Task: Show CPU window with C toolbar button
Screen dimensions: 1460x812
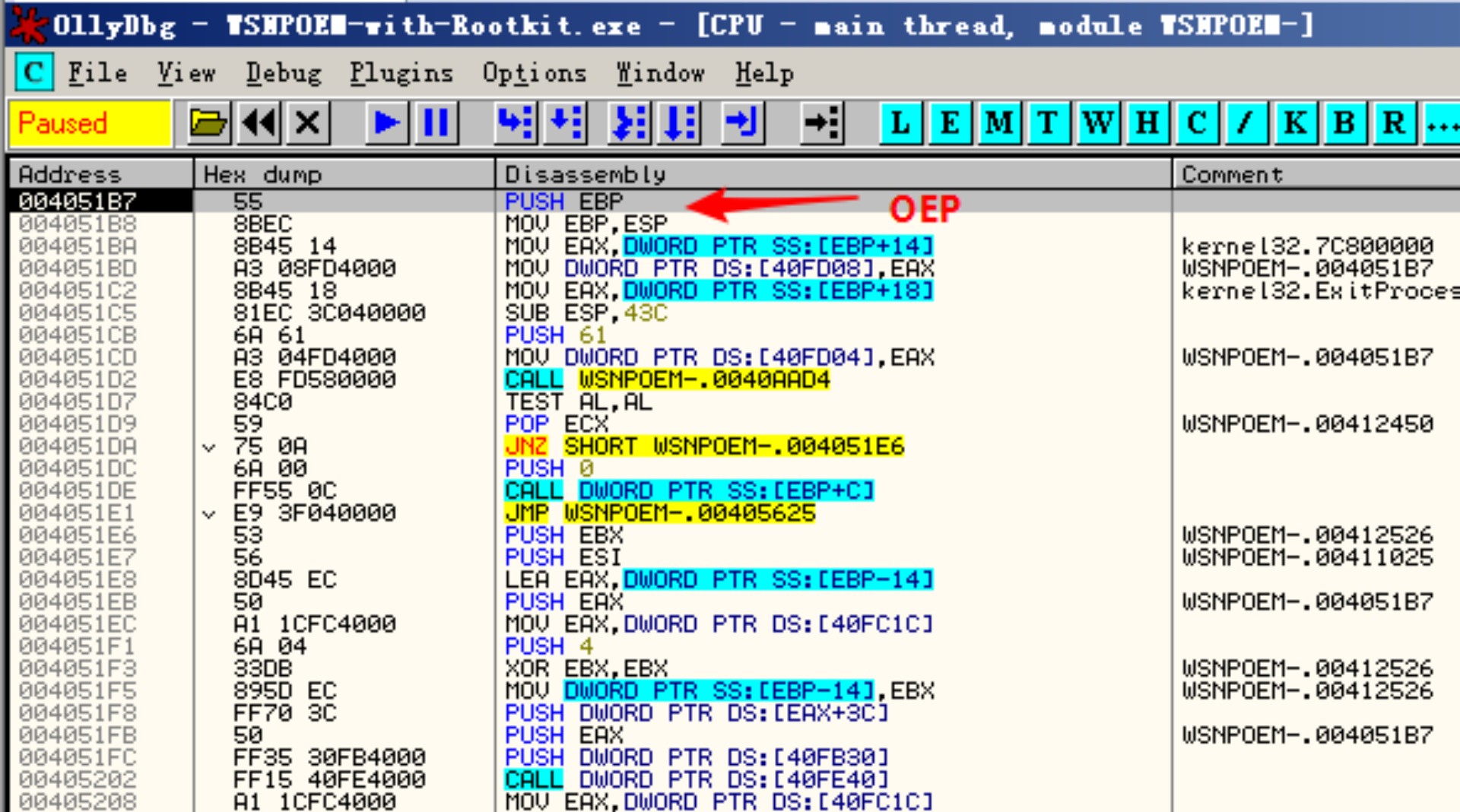Action: click(1198, 122)
